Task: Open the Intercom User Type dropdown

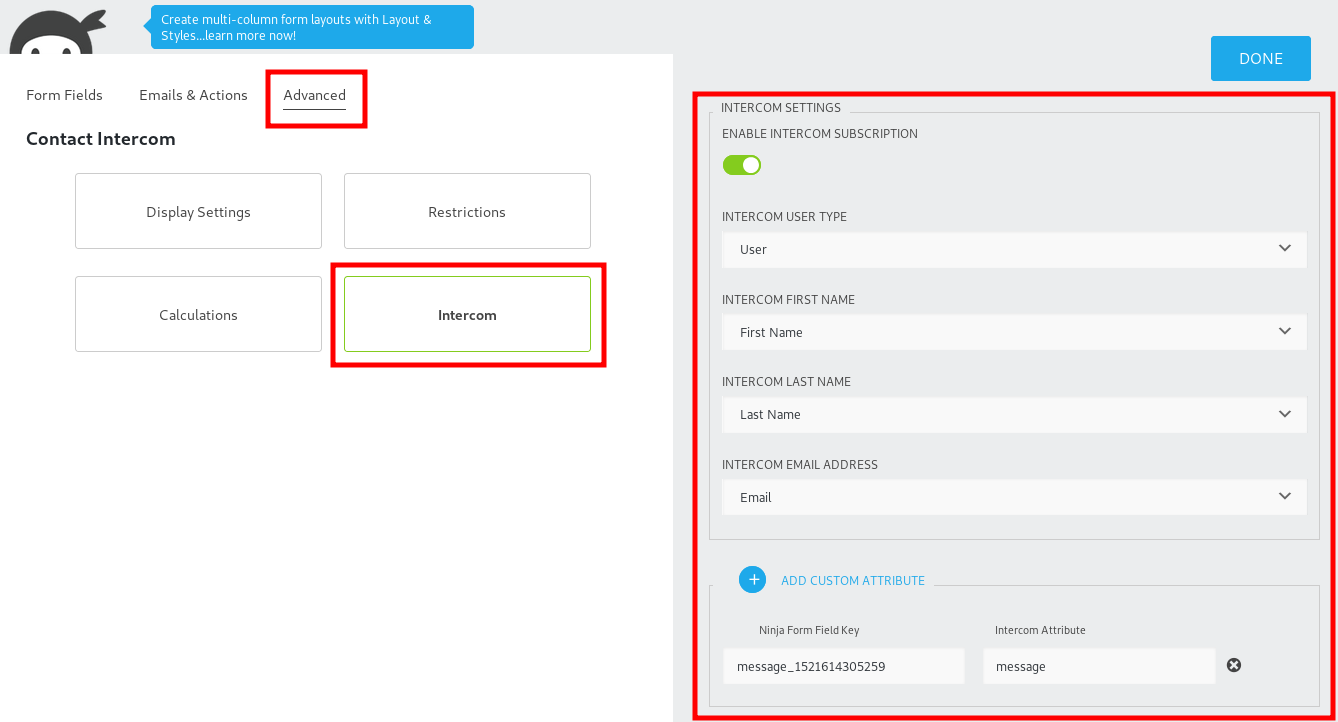Action: pyautogui.click(x=1014, y=249)
